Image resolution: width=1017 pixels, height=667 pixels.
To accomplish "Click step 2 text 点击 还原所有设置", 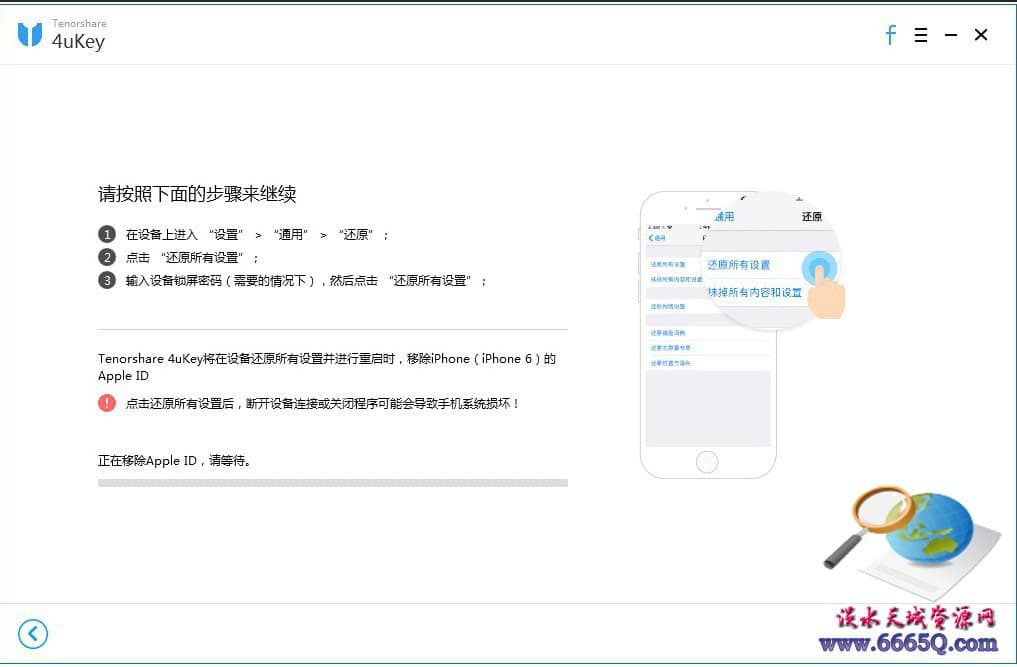I will point(192,258).
